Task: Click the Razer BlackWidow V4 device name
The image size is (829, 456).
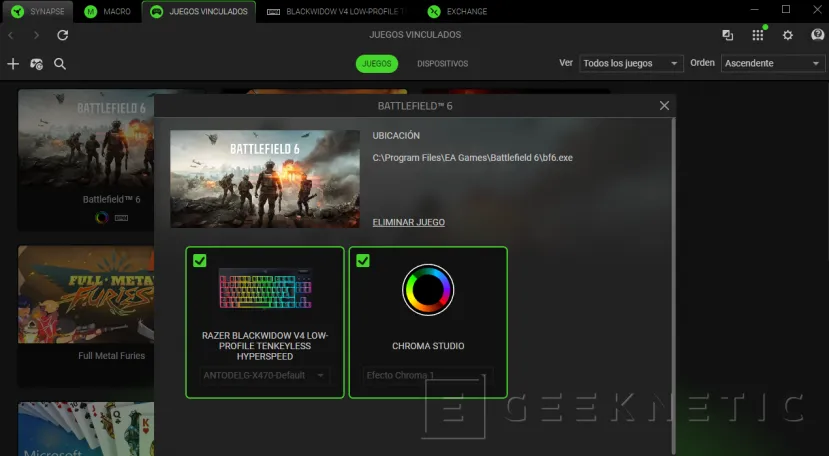Action: pyautogui.click(x=265, y=346)
